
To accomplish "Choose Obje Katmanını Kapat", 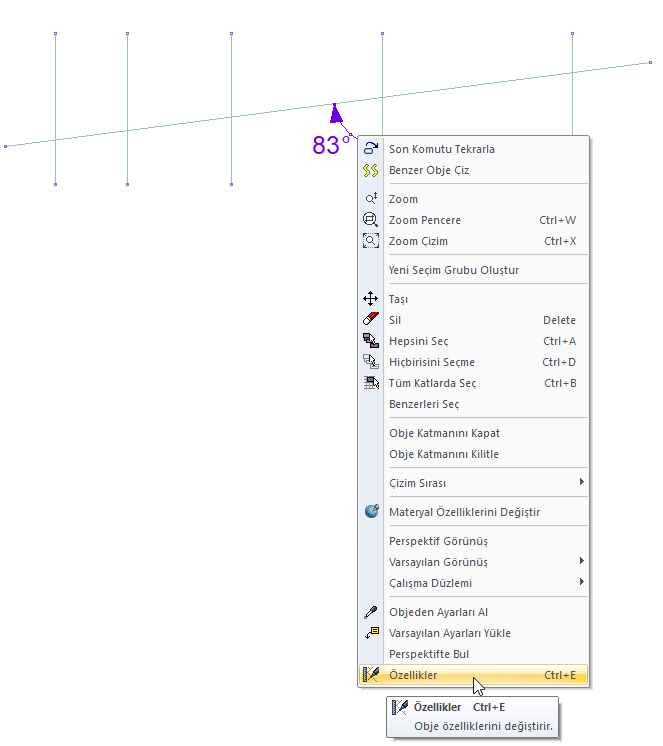I will point(473,433).
